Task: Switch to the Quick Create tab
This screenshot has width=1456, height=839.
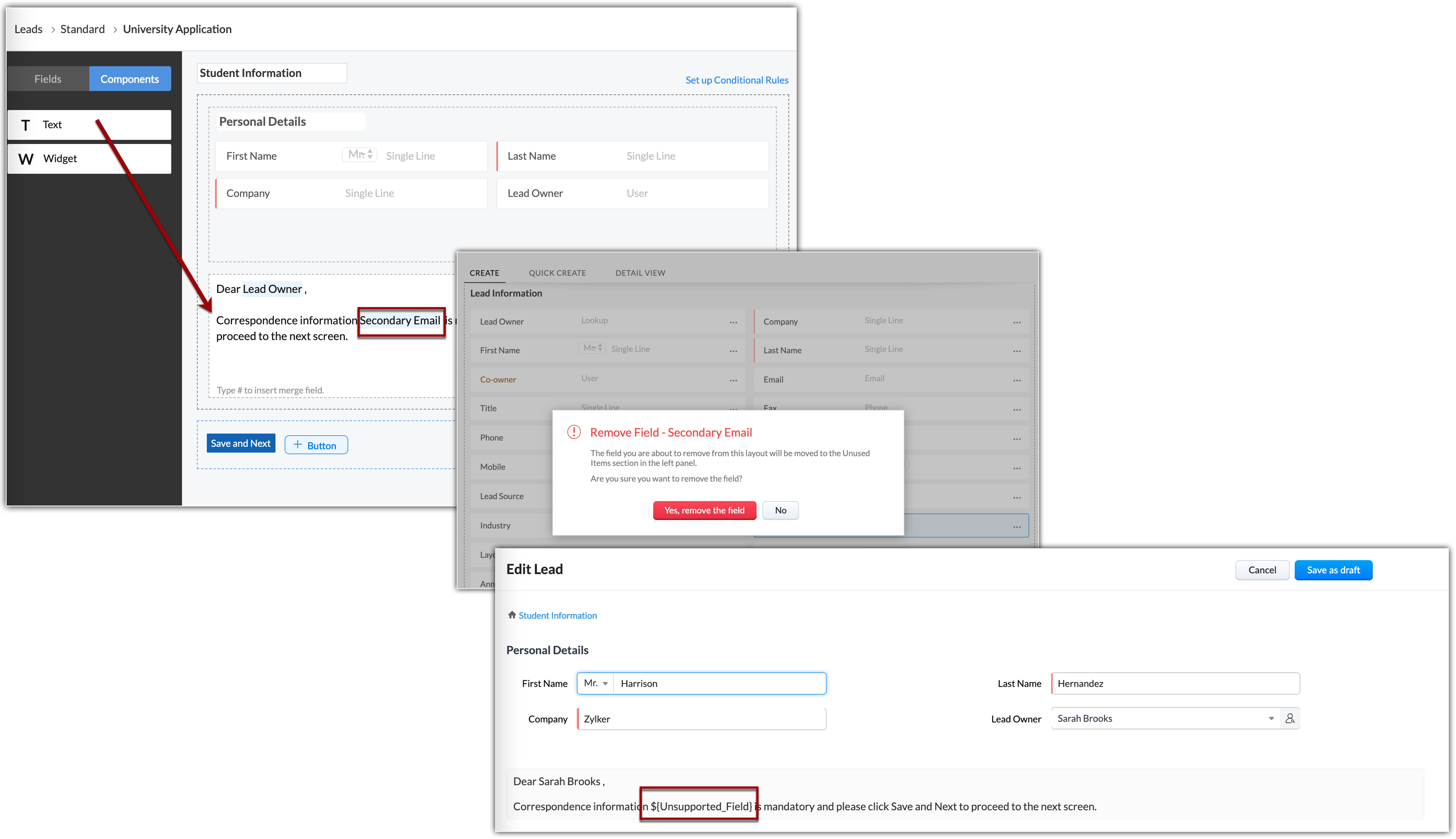Action: [x=557, y=273]
